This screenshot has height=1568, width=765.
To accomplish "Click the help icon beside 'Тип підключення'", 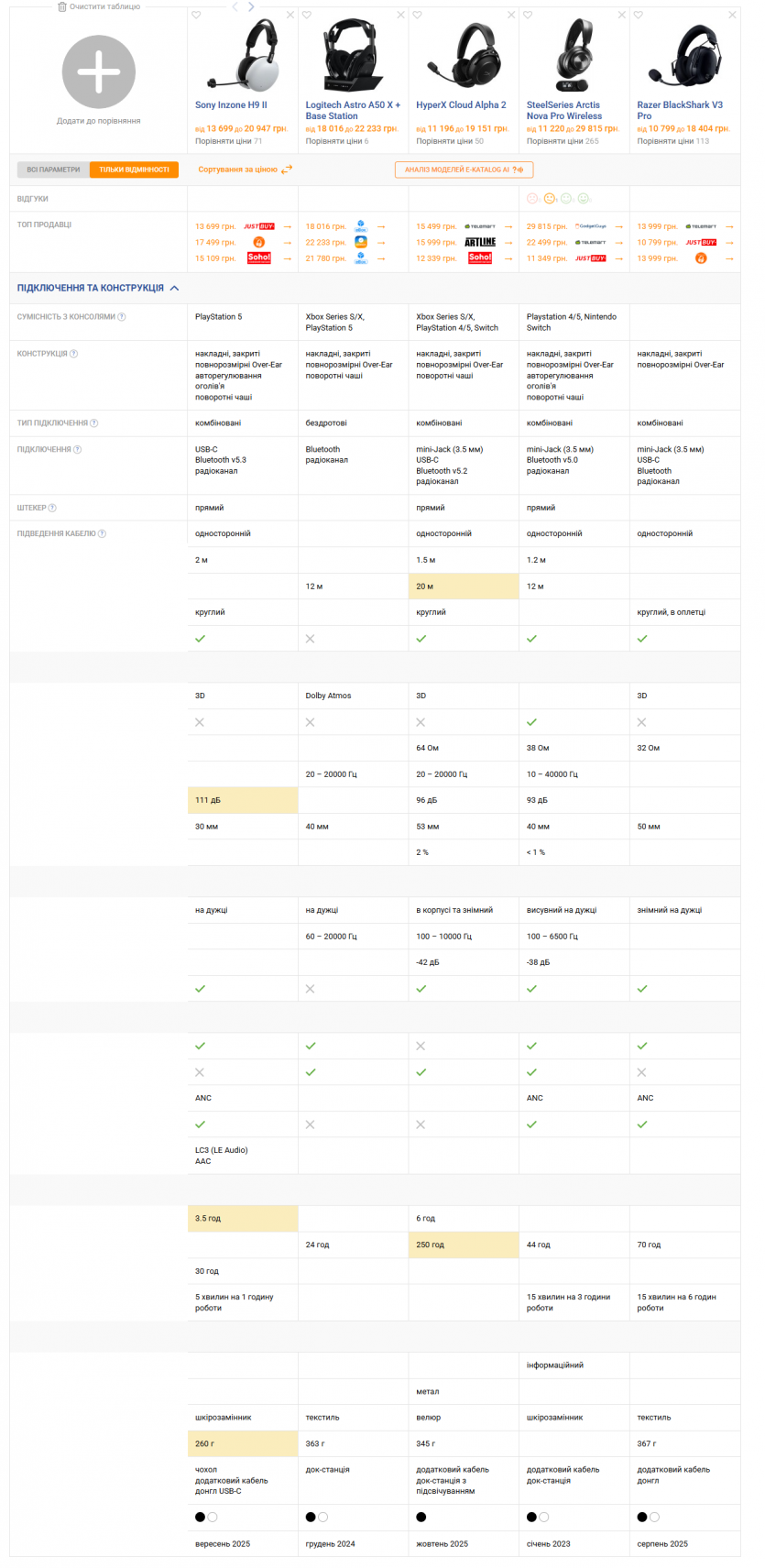I will coord(94,423).
